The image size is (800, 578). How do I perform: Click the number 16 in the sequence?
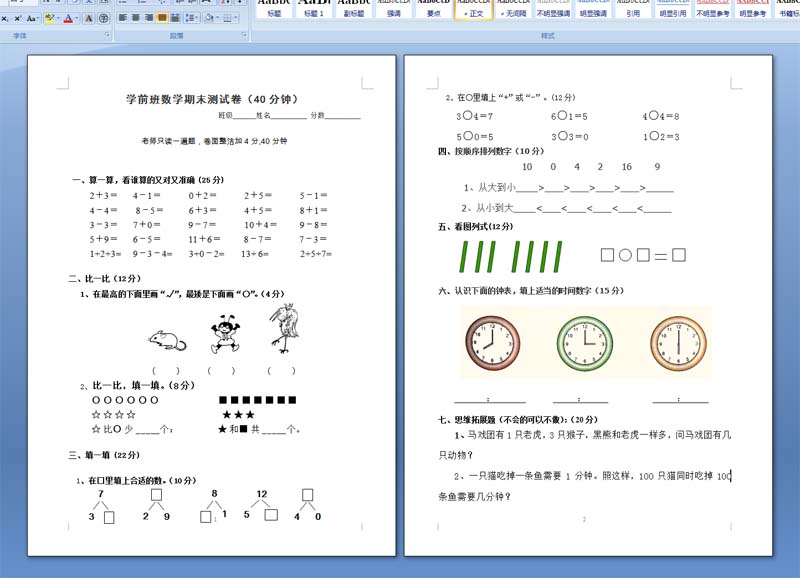[627, 167]
